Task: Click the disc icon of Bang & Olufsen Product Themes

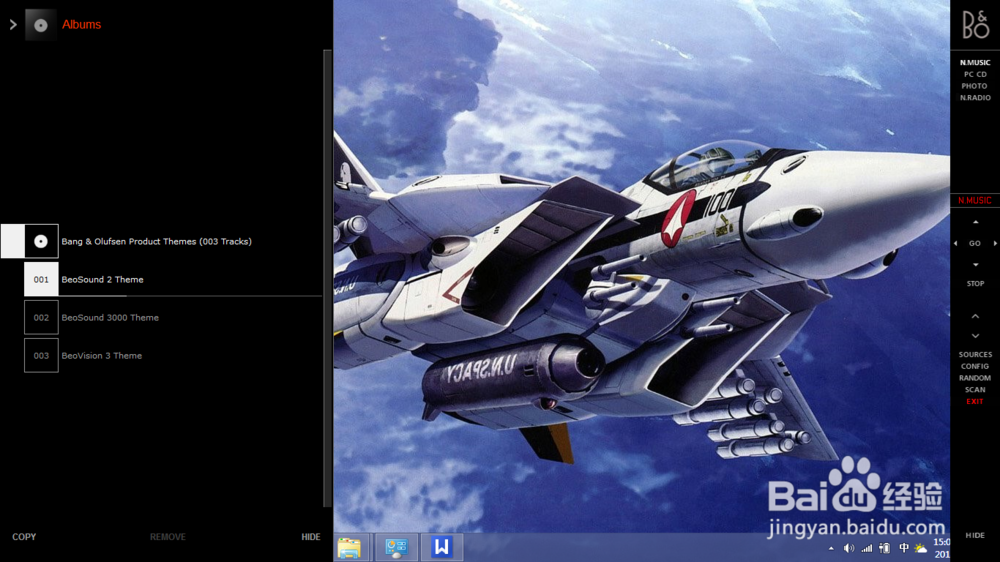Action: click(41, 241)
